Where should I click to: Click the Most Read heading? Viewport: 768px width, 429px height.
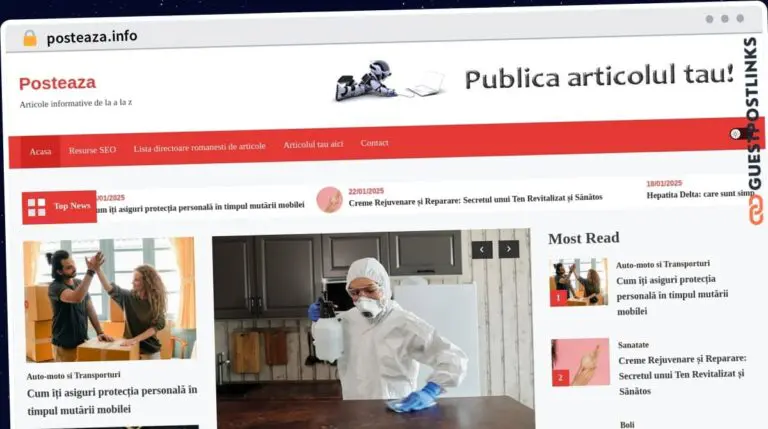[584, 238]
